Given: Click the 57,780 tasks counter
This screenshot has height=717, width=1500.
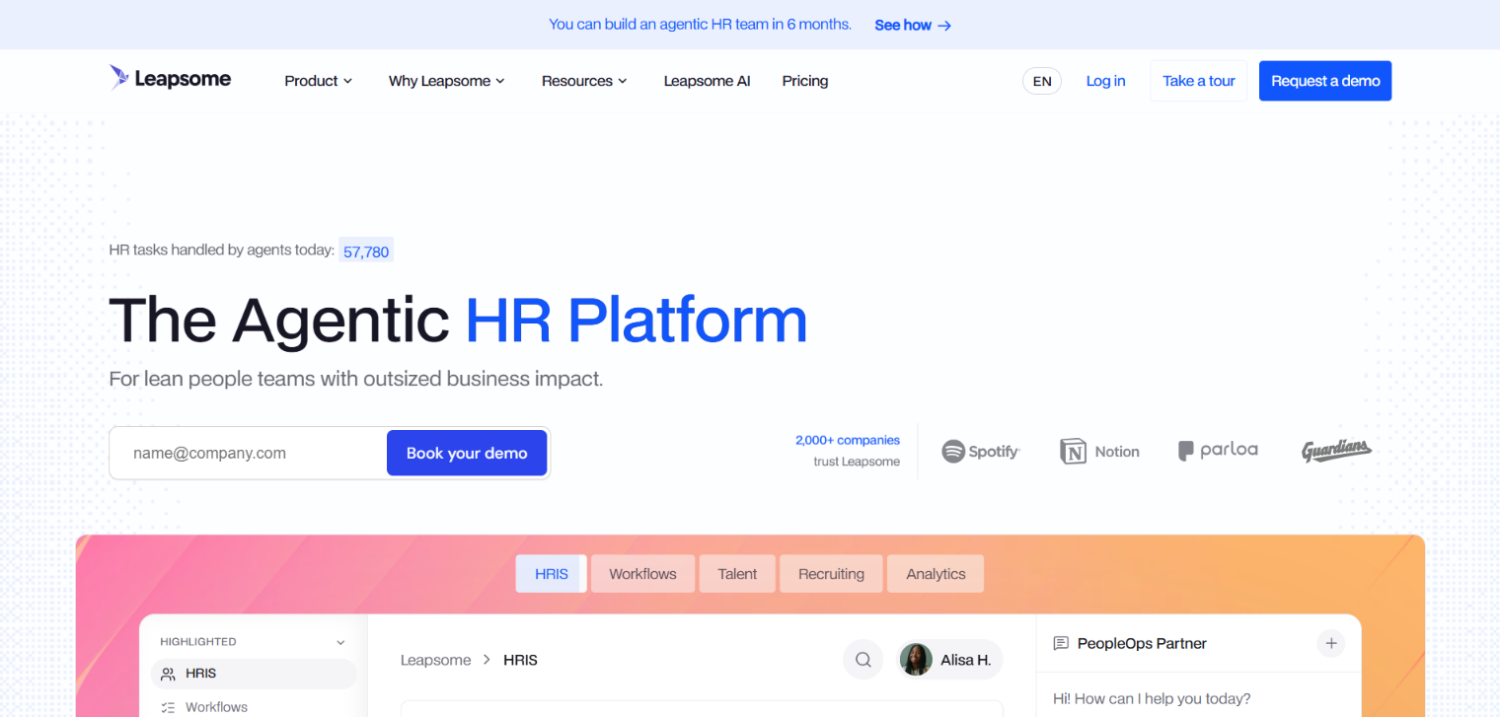Looking at the screenshot, I should (366, 251).
